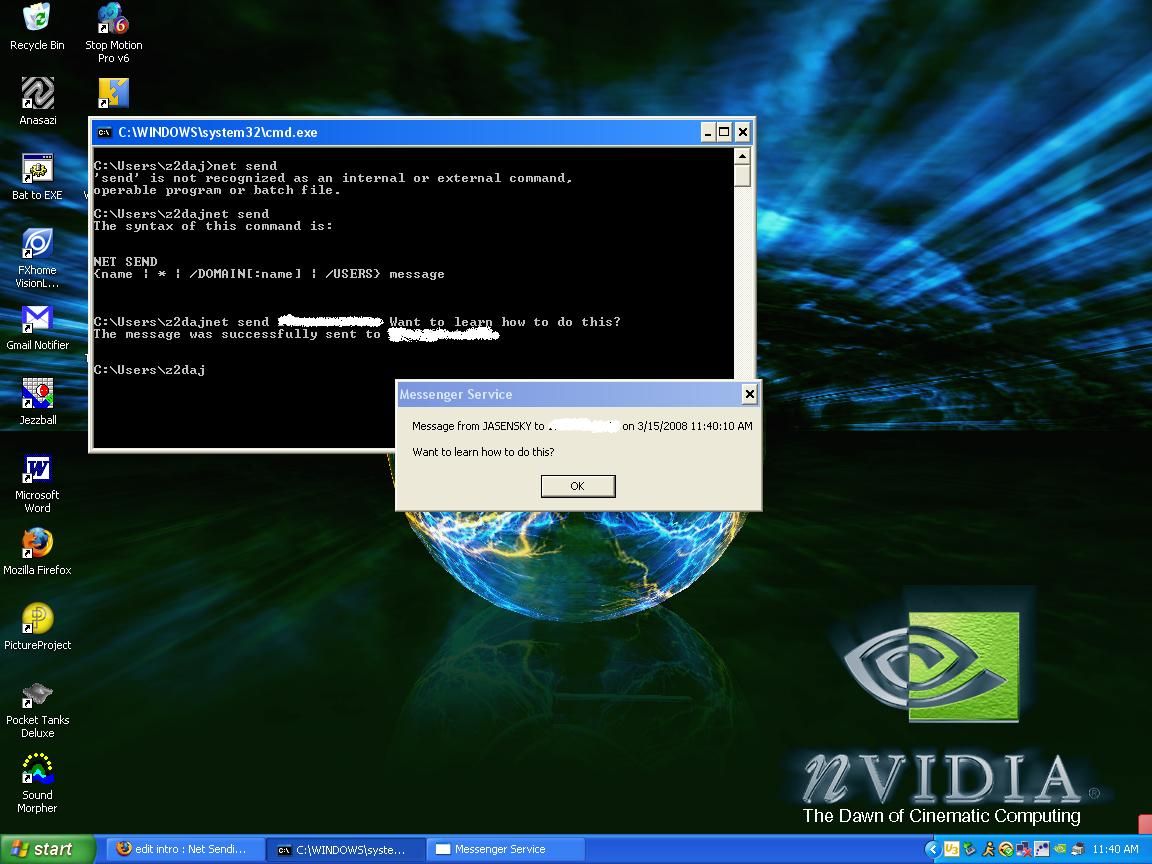Expand hidden system tray icons
The height and width of the screenshot is (864, 1152).
tap(933, 849)
